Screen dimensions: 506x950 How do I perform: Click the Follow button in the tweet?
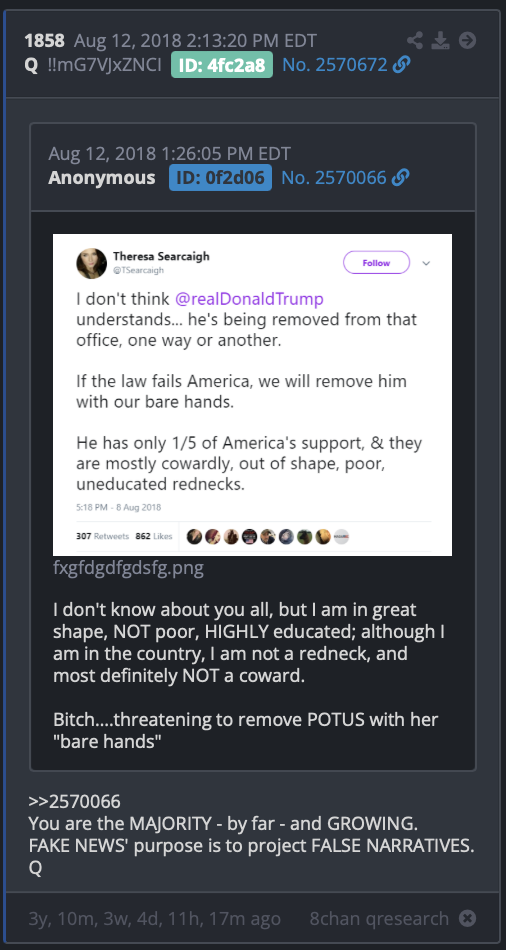pyautogui.click(x=376, y=263)
